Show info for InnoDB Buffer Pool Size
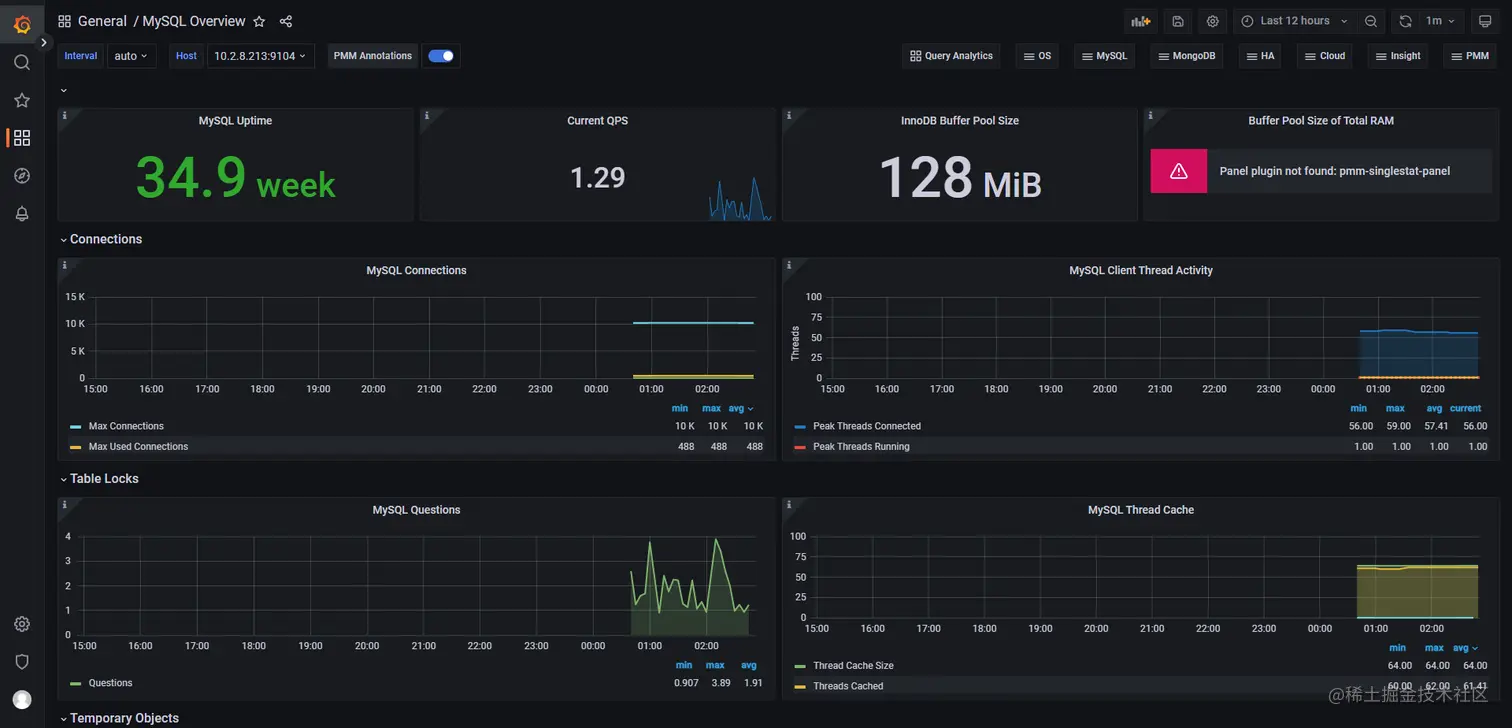 (x=789, y=115)
